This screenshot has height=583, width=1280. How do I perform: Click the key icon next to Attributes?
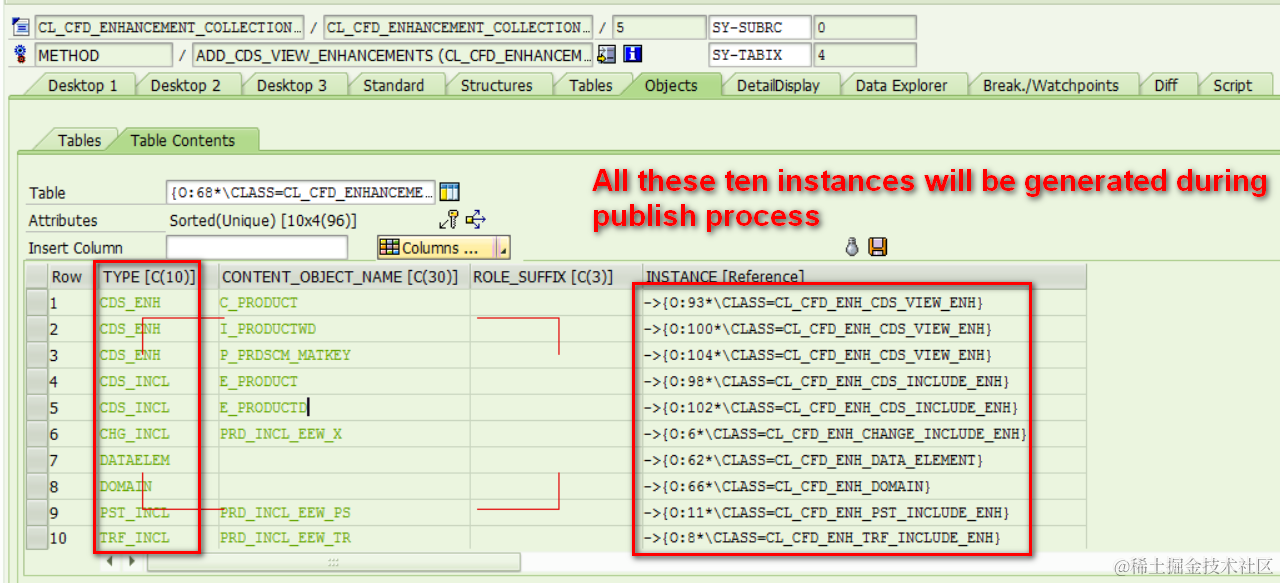(449, 219)
